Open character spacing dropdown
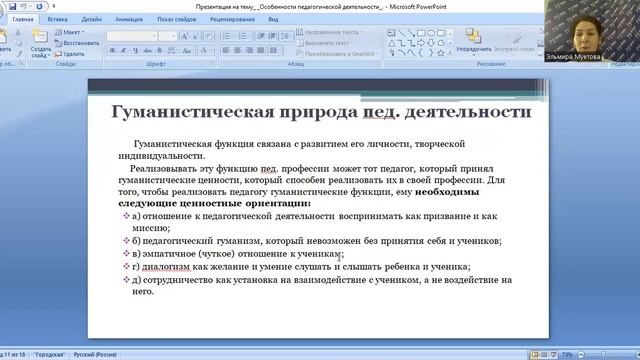 (172, 51)
